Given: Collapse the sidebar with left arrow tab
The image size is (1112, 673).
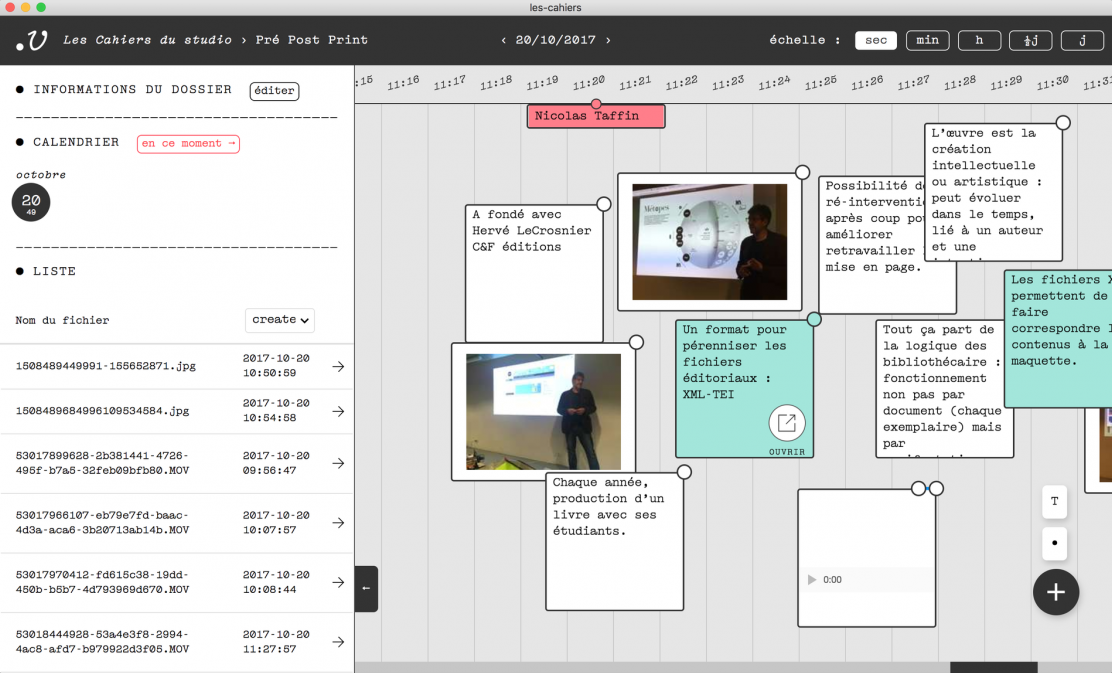Looking at the screenshot, I should click(x=366, y=588).
